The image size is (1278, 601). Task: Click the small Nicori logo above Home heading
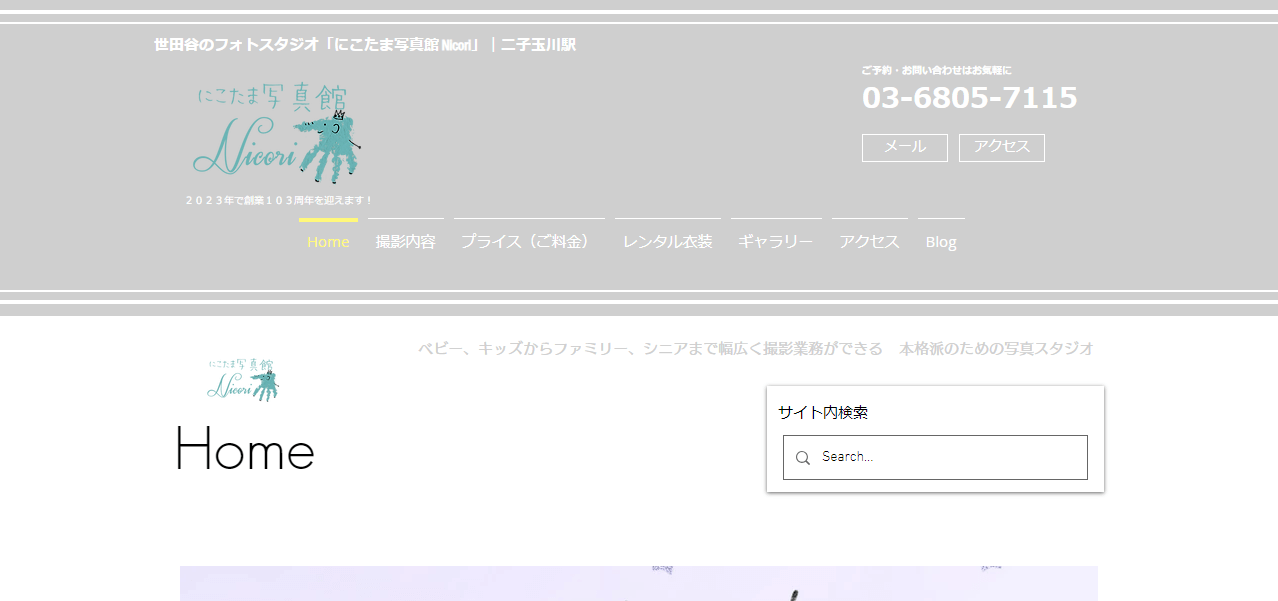pyautogui.click(x=243, y=380)
